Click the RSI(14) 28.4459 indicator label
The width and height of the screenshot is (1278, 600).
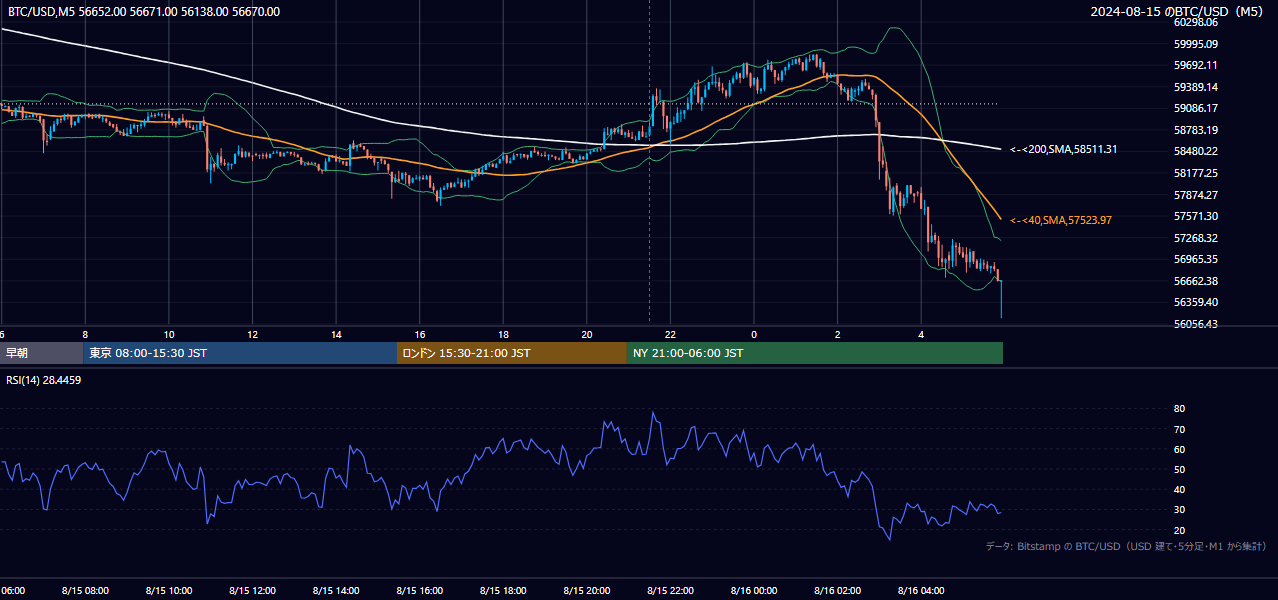coord(44,380)
